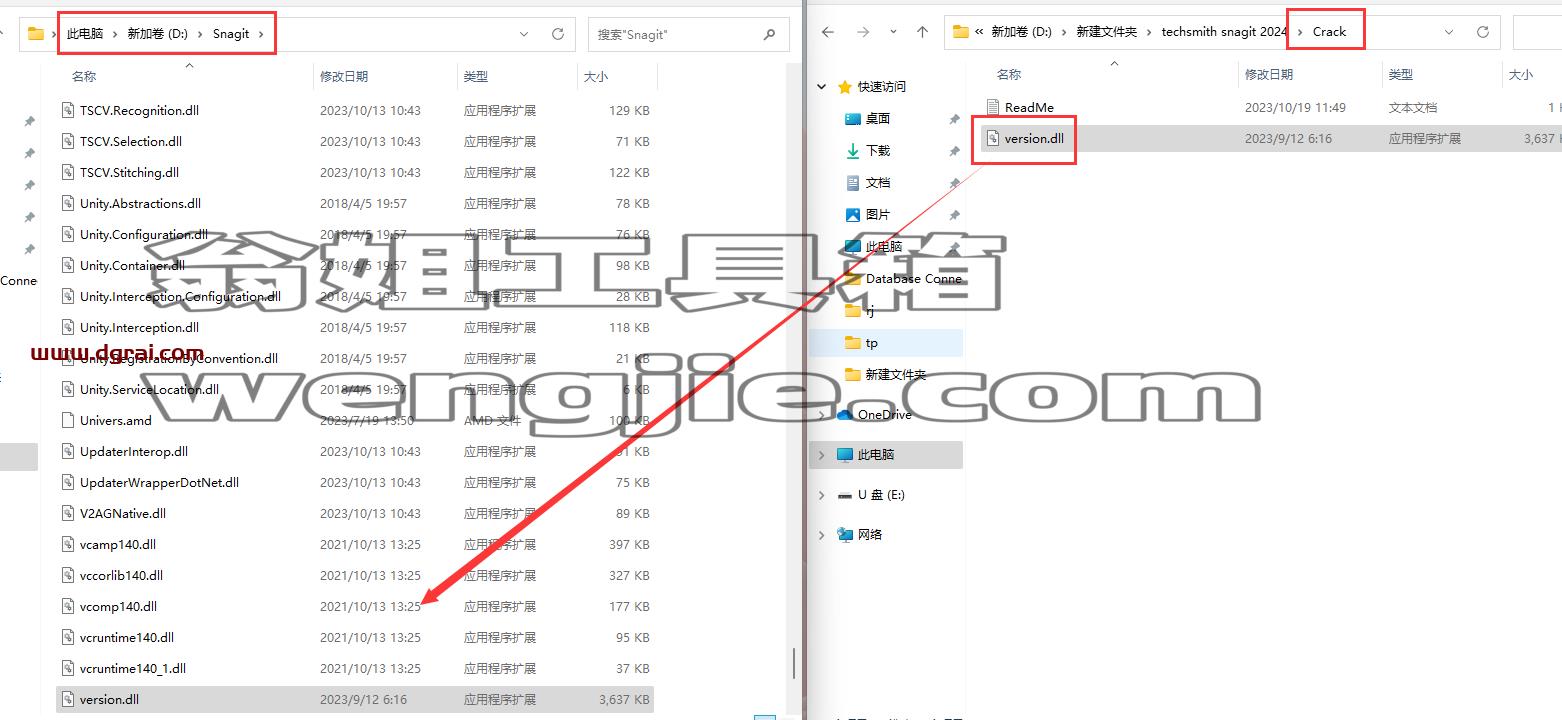
Task: Sort by 修改日期 column in Snagit window
Action: [344, 76]
